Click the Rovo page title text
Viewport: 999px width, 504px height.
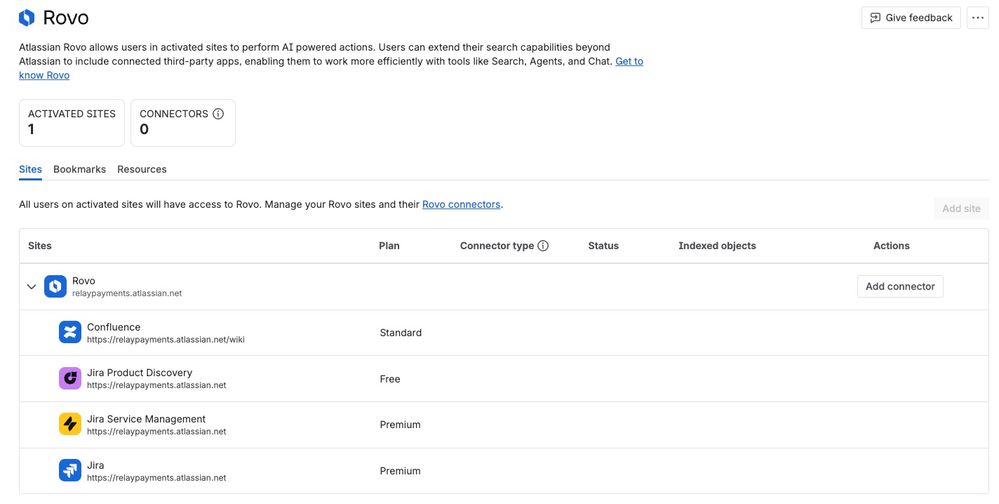pyautogui.click(x=66, y=18)
